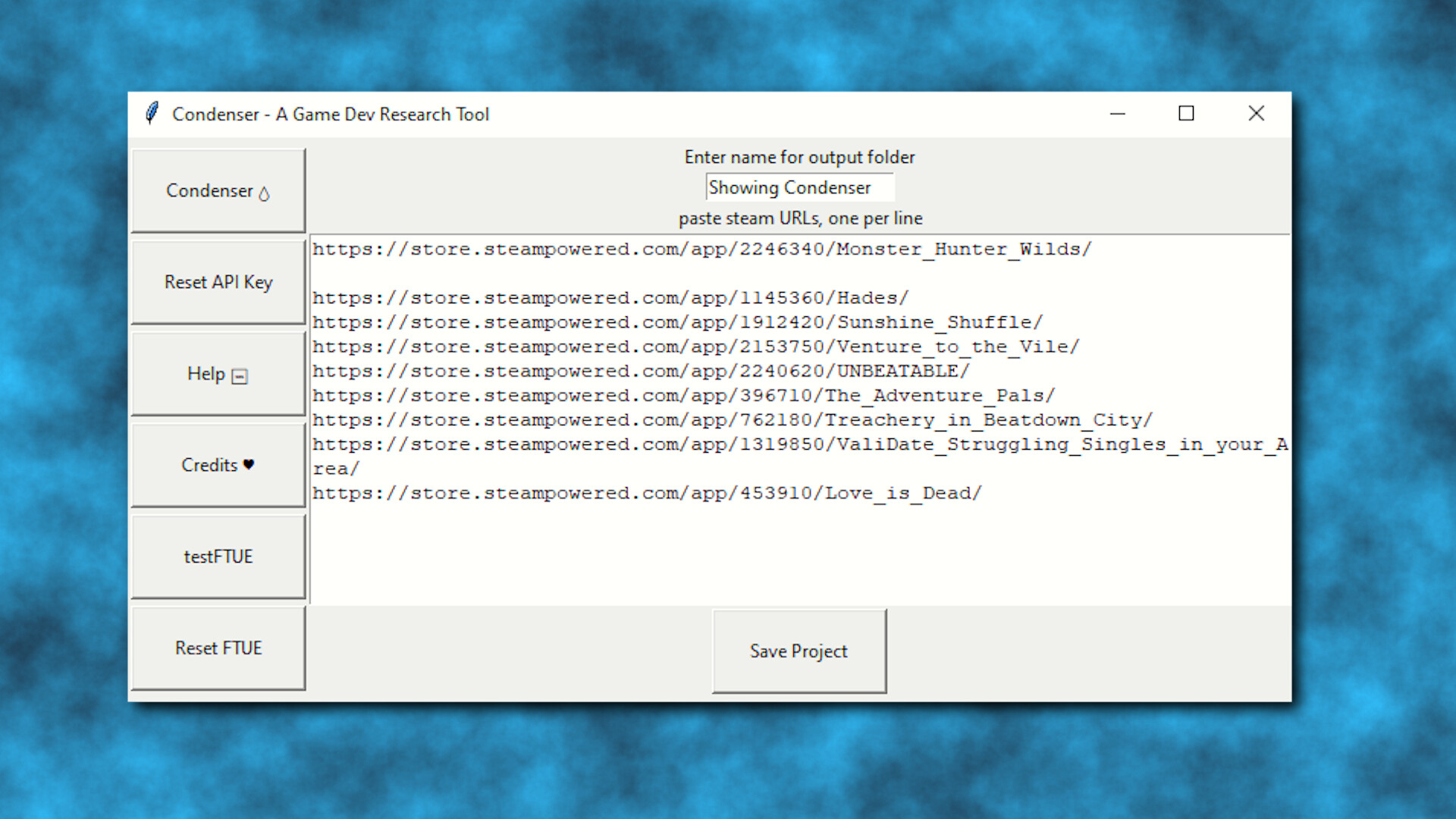
Task: Click the Love_is_Dead URL line
Action: [647, 492]
